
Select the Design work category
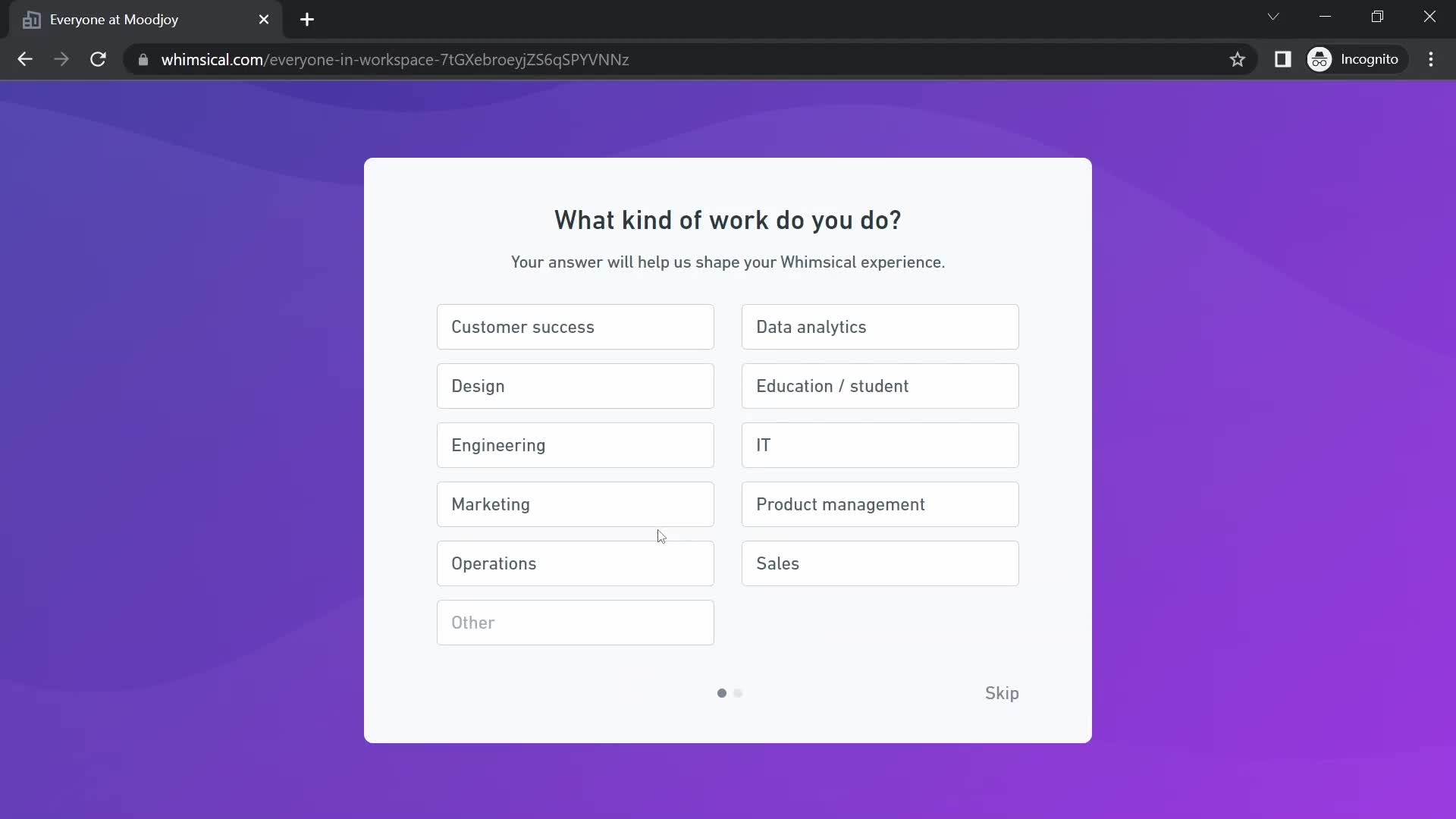[576, 386]
